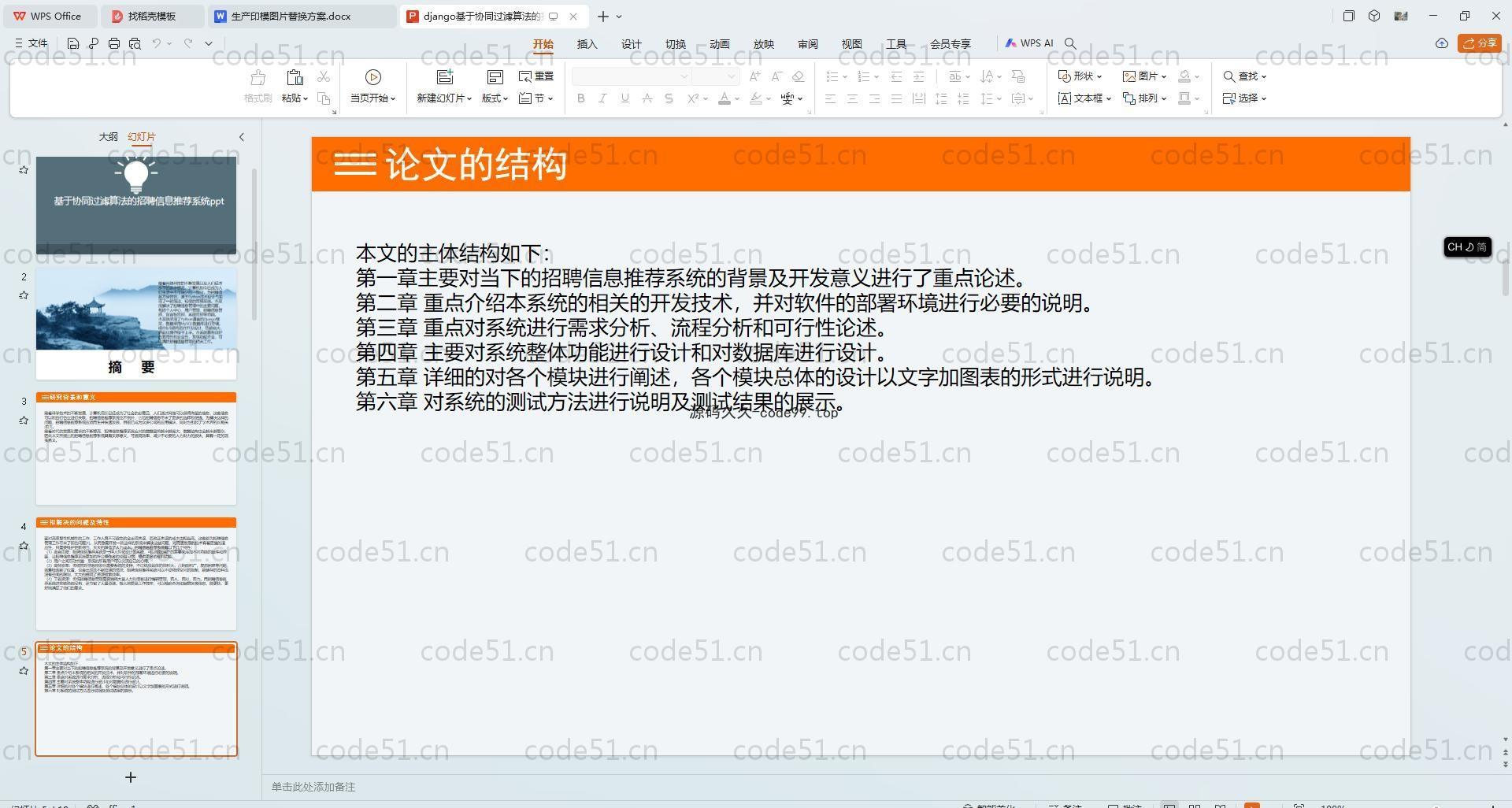
Task: Open the Find (查找) dropdown
Action: 1244,76
